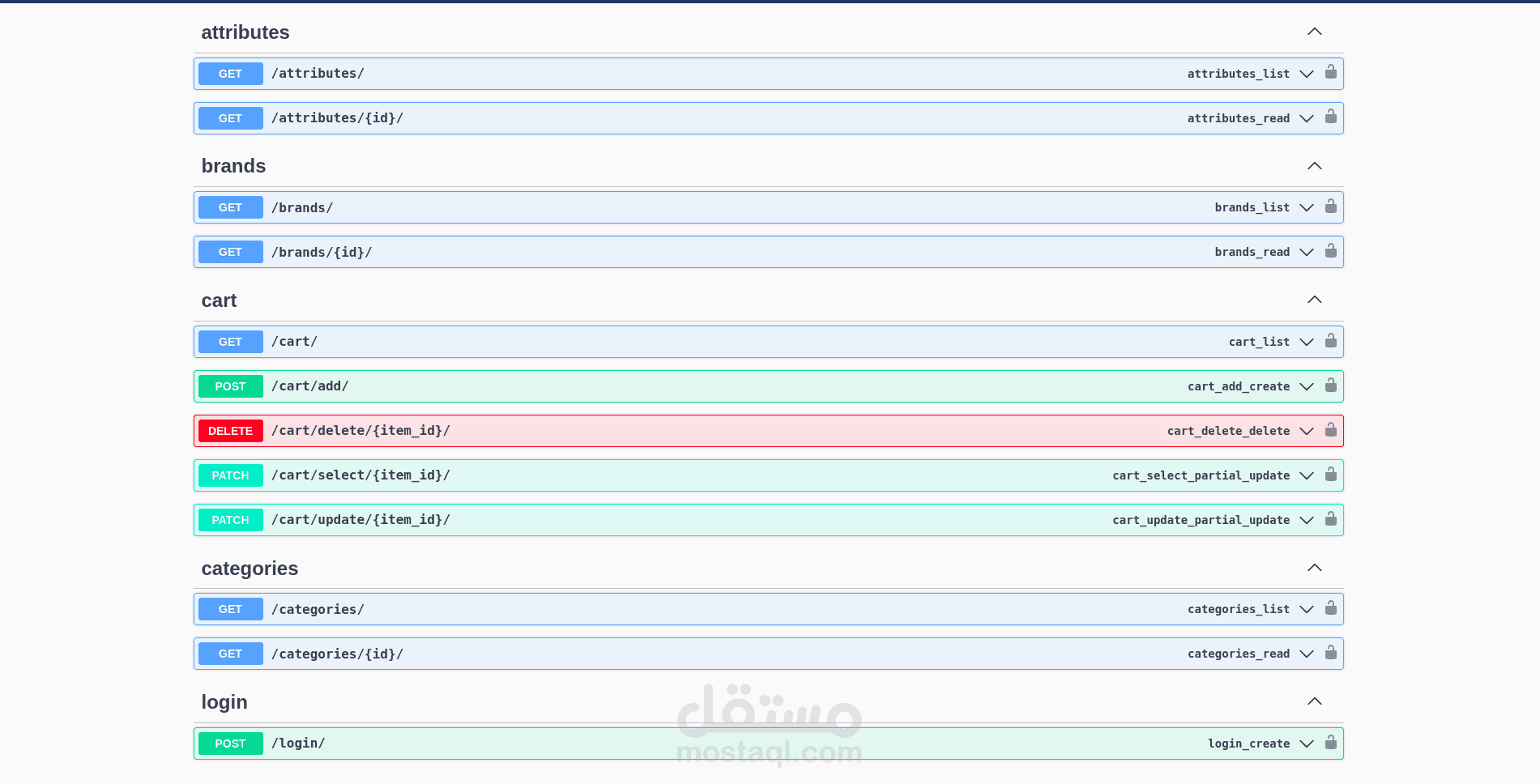
Task: Click the cart section heading
Action: [219, 300]
